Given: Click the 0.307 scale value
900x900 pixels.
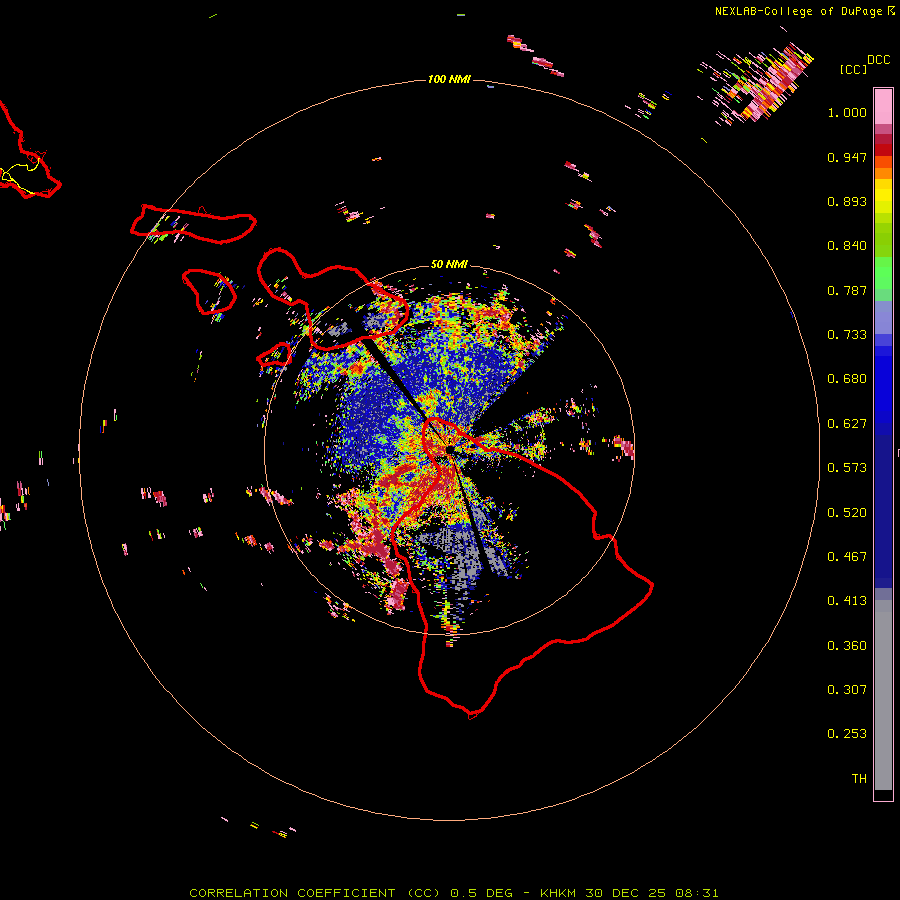Looking at the screenshot, I should (847, 690).
